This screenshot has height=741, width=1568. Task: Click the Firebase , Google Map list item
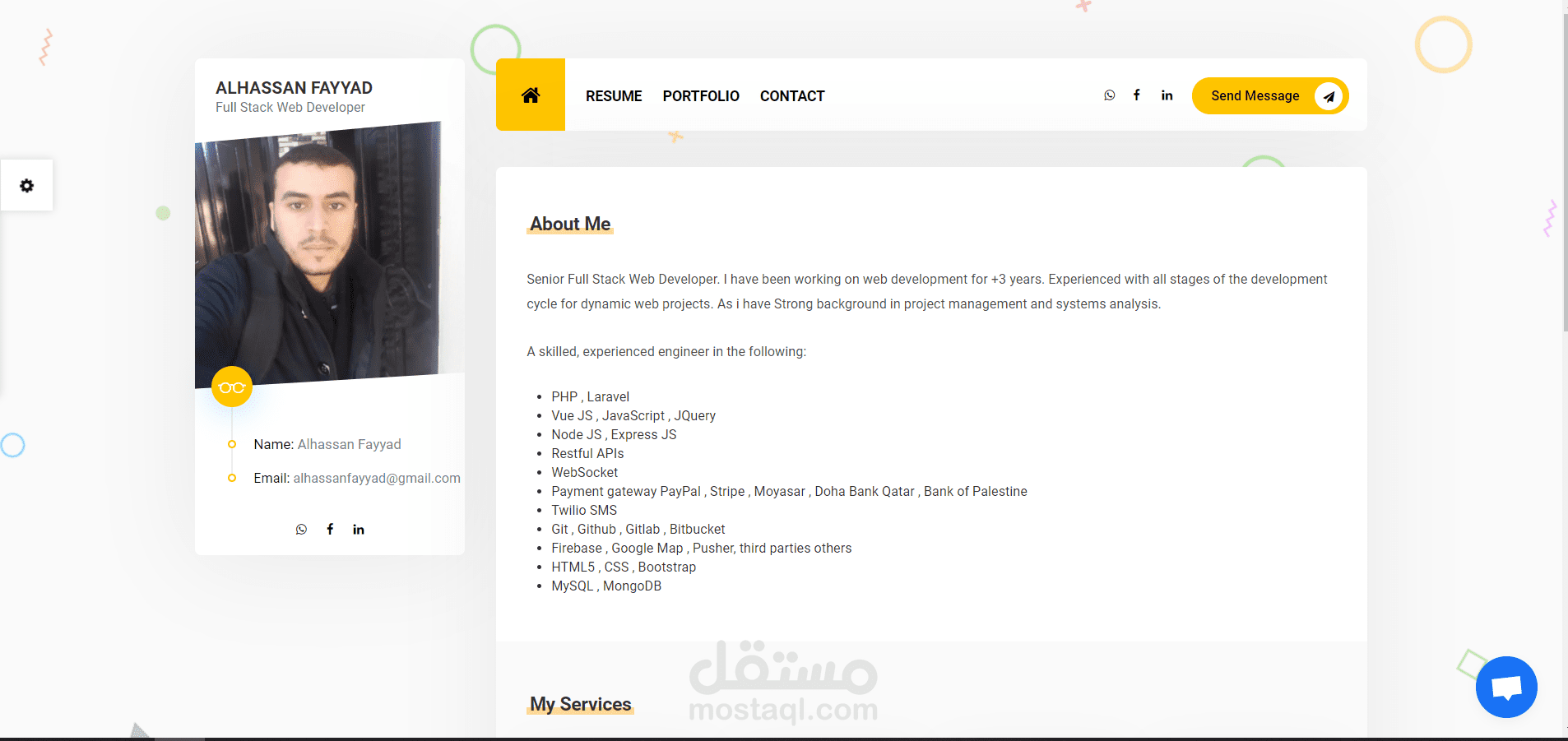(x=702, y=548)
